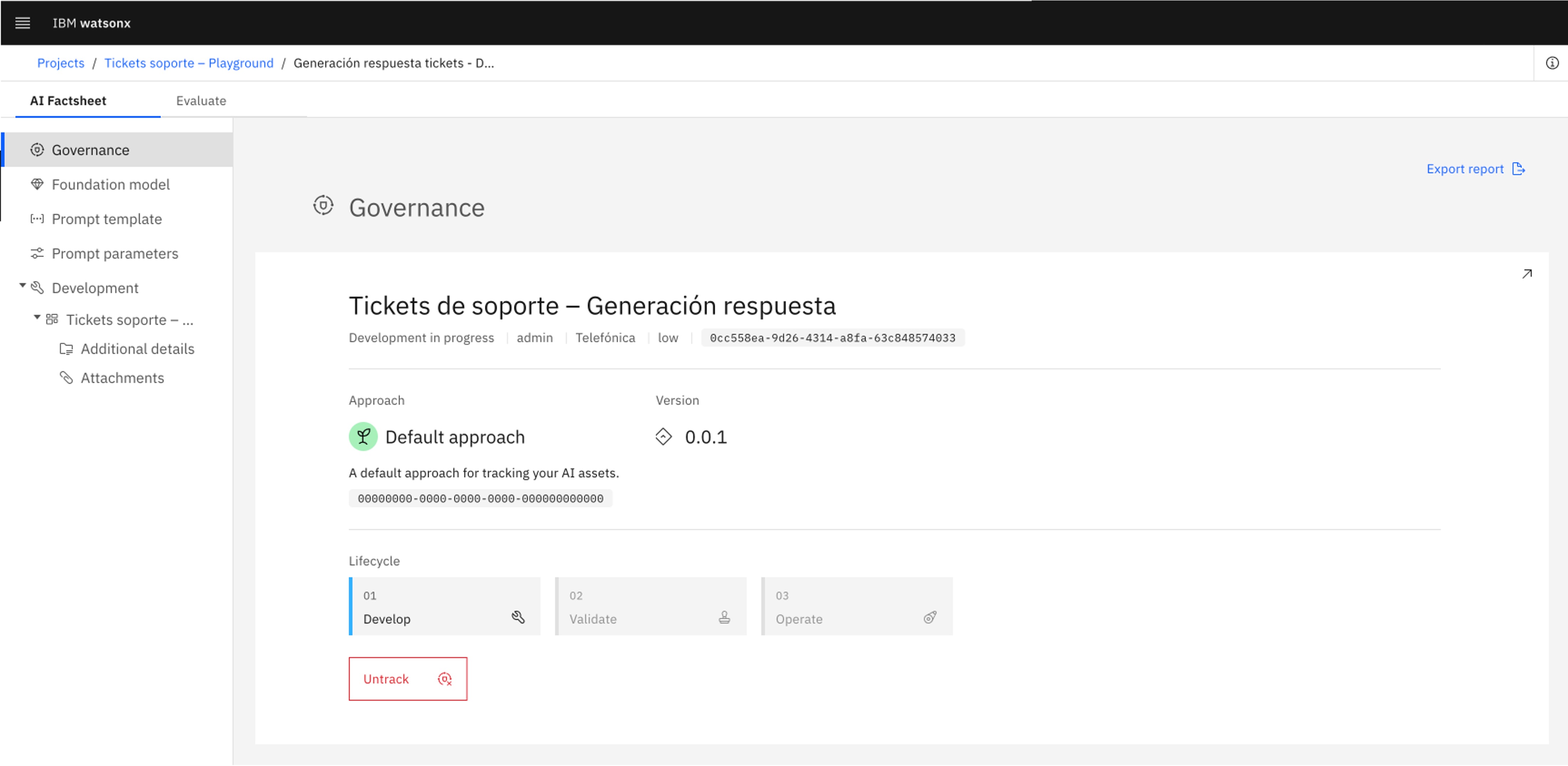
Task: Click the Attachments paperclip icon
Action: point(66,377)
